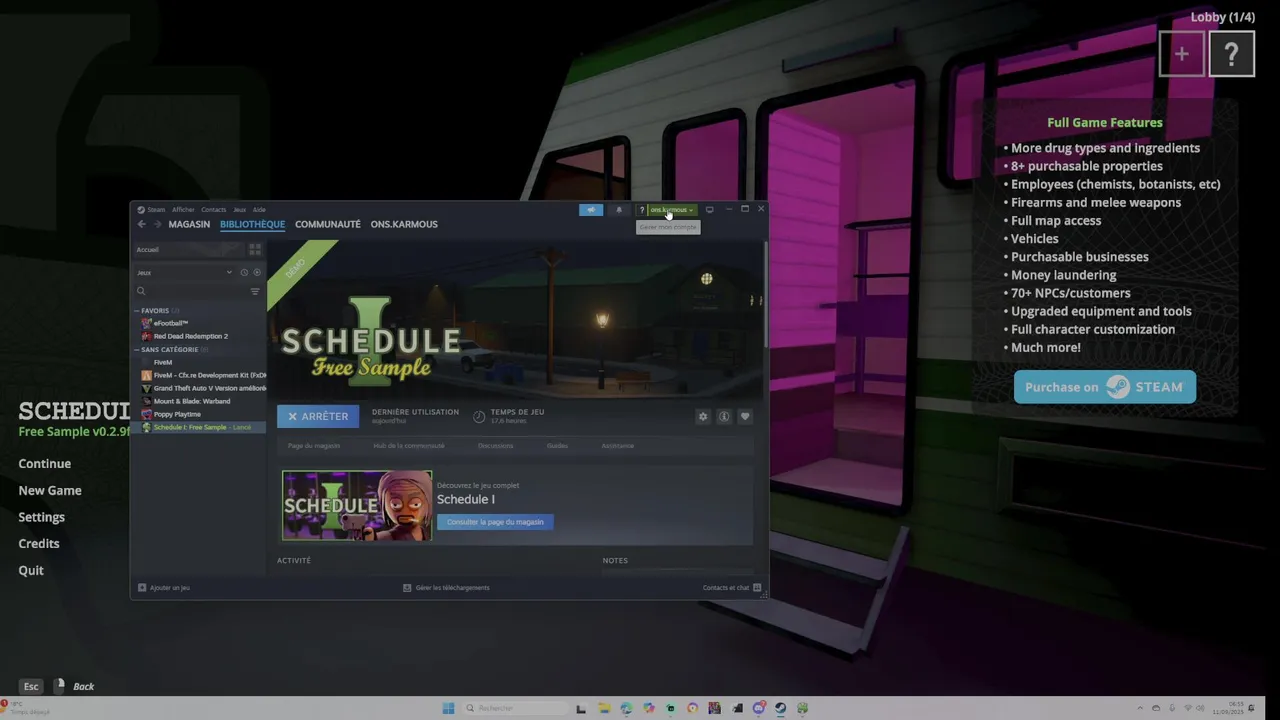Click the library search field
This screenshot has width=1280, height=720.
coord(190,291)
